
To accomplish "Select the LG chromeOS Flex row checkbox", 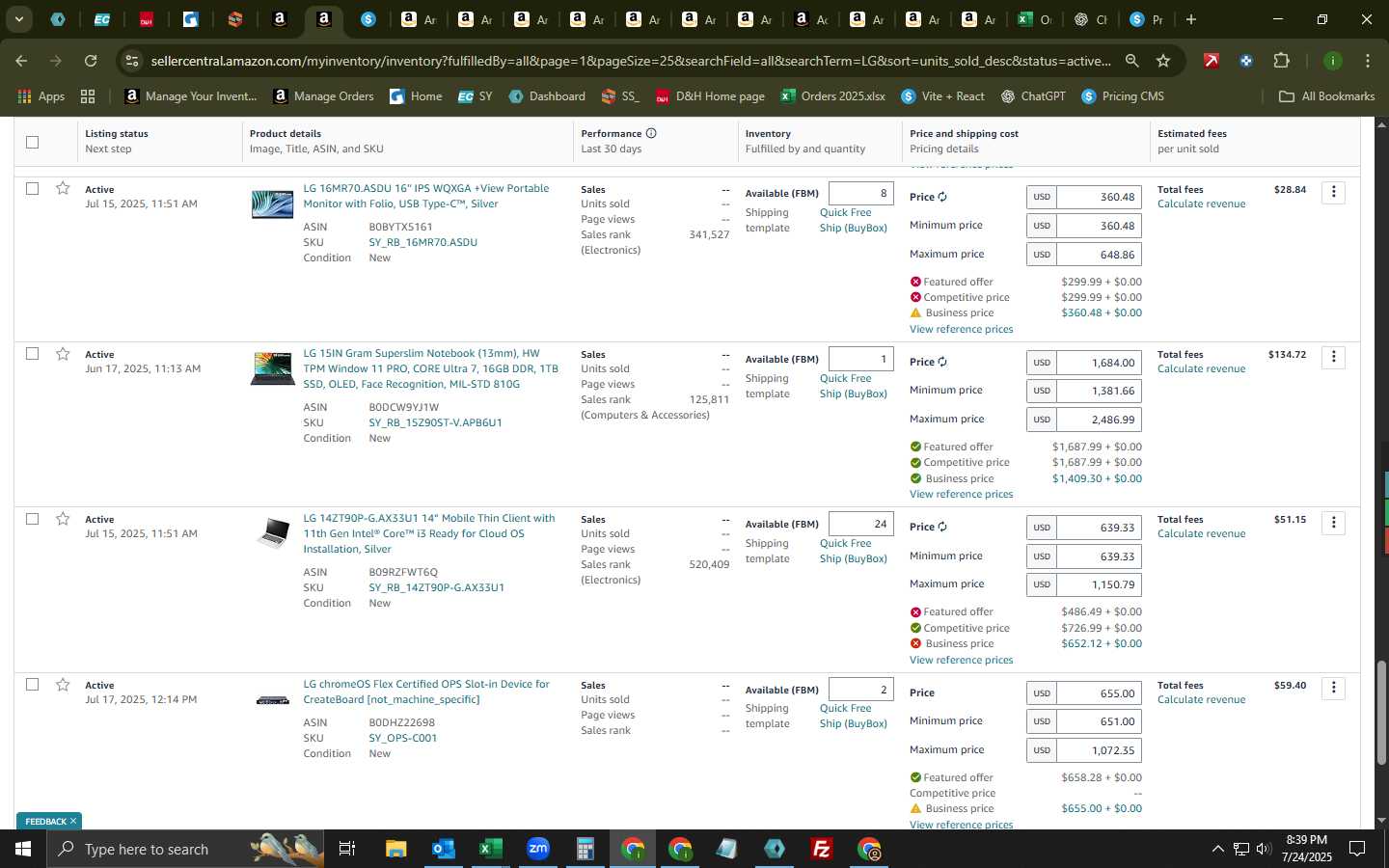I will 32,685.
